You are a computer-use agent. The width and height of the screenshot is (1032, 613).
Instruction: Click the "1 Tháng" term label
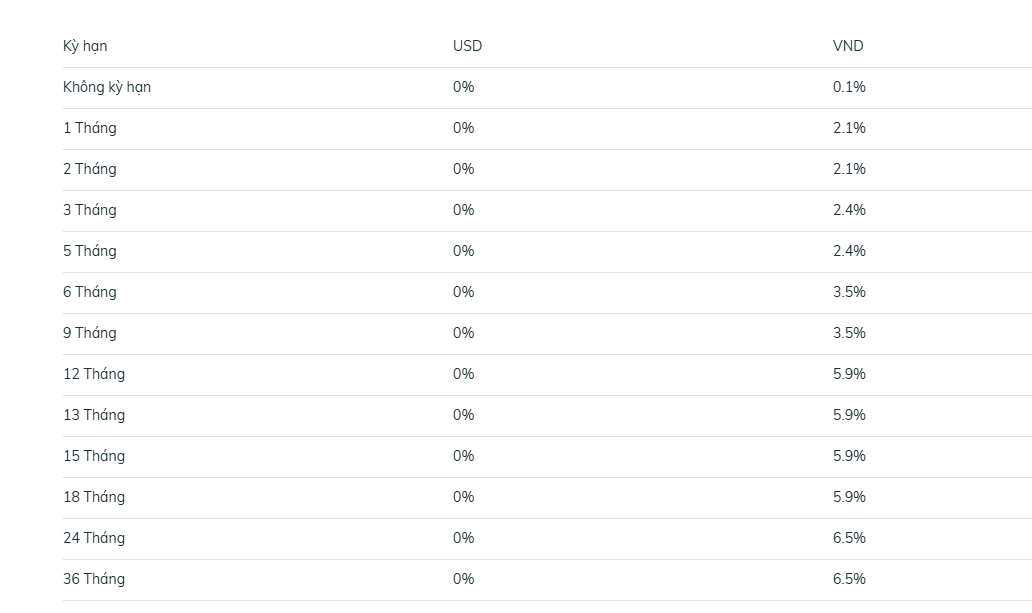click(x=90, y=129)
